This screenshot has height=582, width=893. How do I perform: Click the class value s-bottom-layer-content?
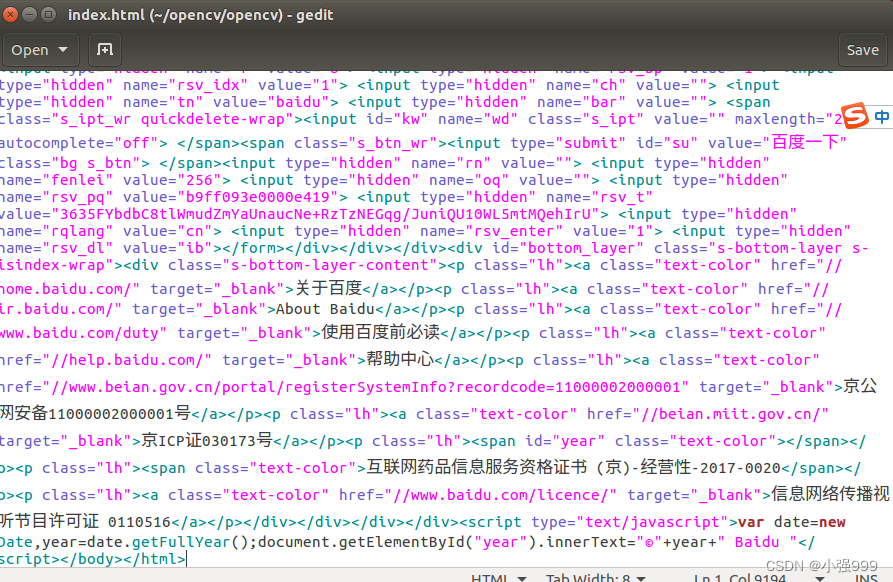[x=330, y=265]
